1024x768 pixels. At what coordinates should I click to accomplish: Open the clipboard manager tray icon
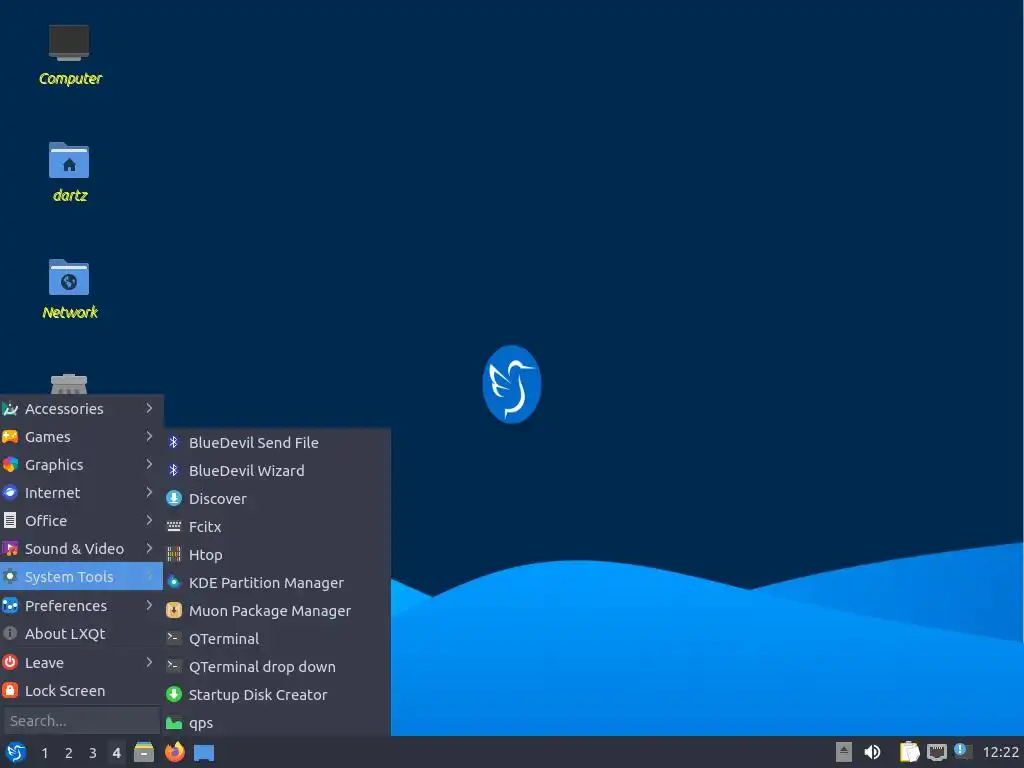coord(909,753)
